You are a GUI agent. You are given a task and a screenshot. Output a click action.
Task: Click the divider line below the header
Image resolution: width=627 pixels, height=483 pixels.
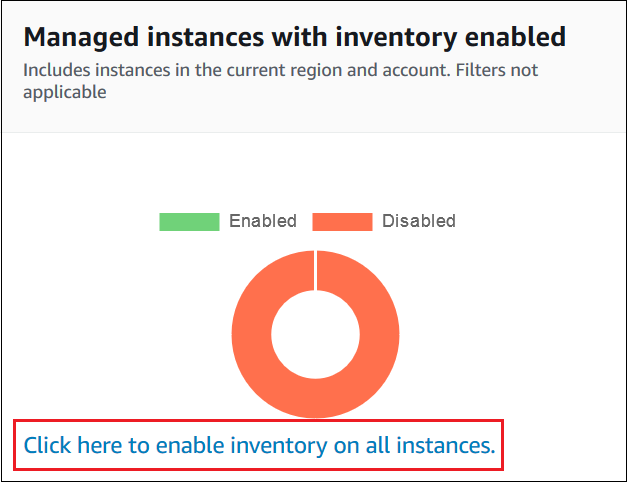(314, 132)
